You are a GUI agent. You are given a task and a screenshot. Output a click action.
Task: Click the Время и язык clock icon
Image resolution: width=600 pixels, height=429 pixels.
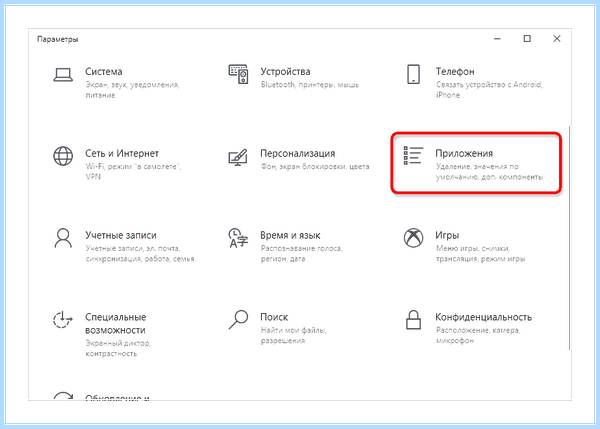tap(238, 238)
